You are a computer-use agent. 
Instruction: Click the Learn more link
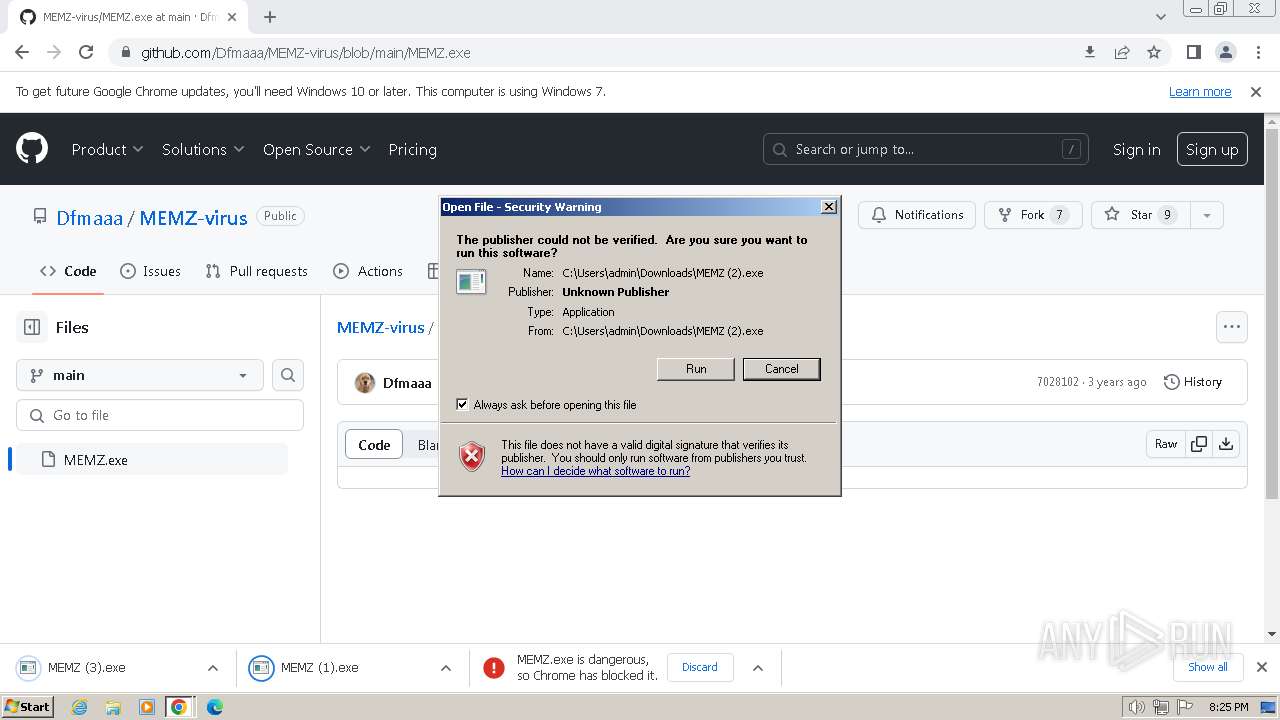pos(1200,91)
